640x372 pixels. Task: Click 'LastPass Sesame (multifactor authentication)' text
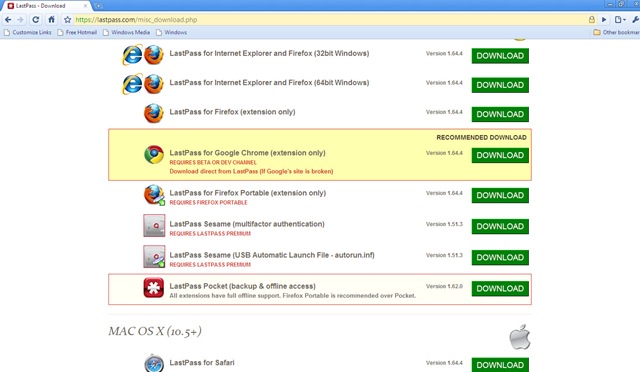247,224
